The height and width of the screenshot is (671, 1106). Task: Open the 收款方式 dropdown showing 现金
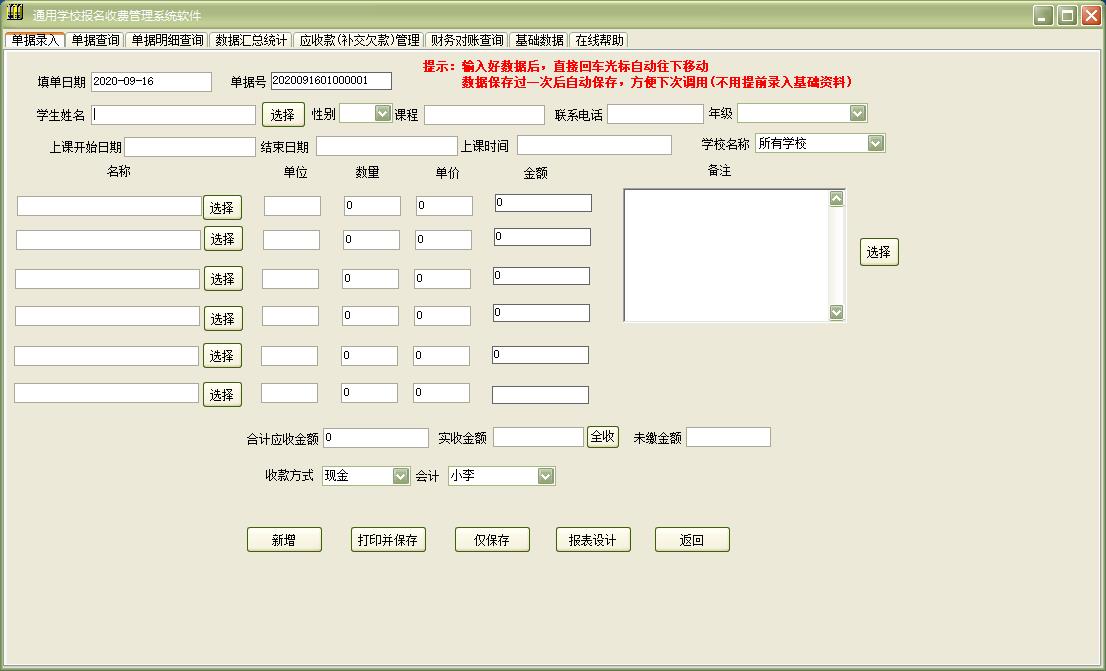pyautogui.click(x=401, y=476)
